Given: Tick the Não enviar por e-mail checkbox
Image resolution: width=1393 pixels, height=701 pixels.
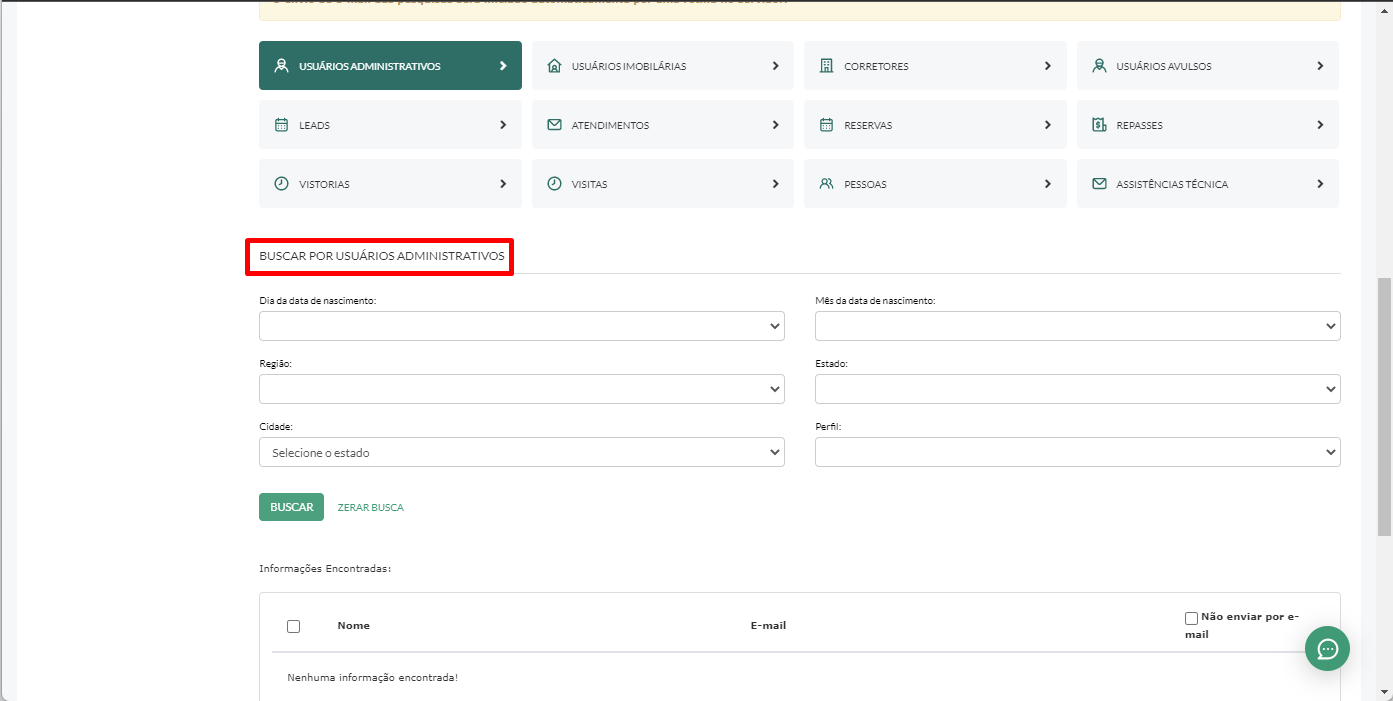Looking at the screenshot, I should [x=1191, y=618].
